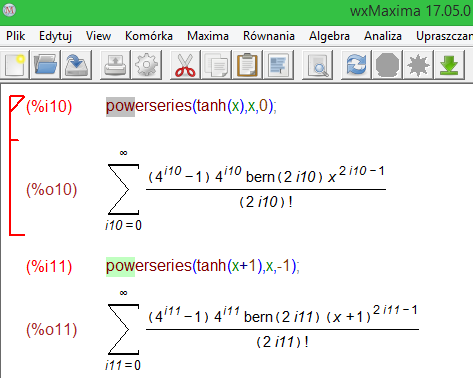This screenshot has height=378, width=473.
Task: Click input line powerseries(tanh(x),x,0);
Action: [191, 106]
